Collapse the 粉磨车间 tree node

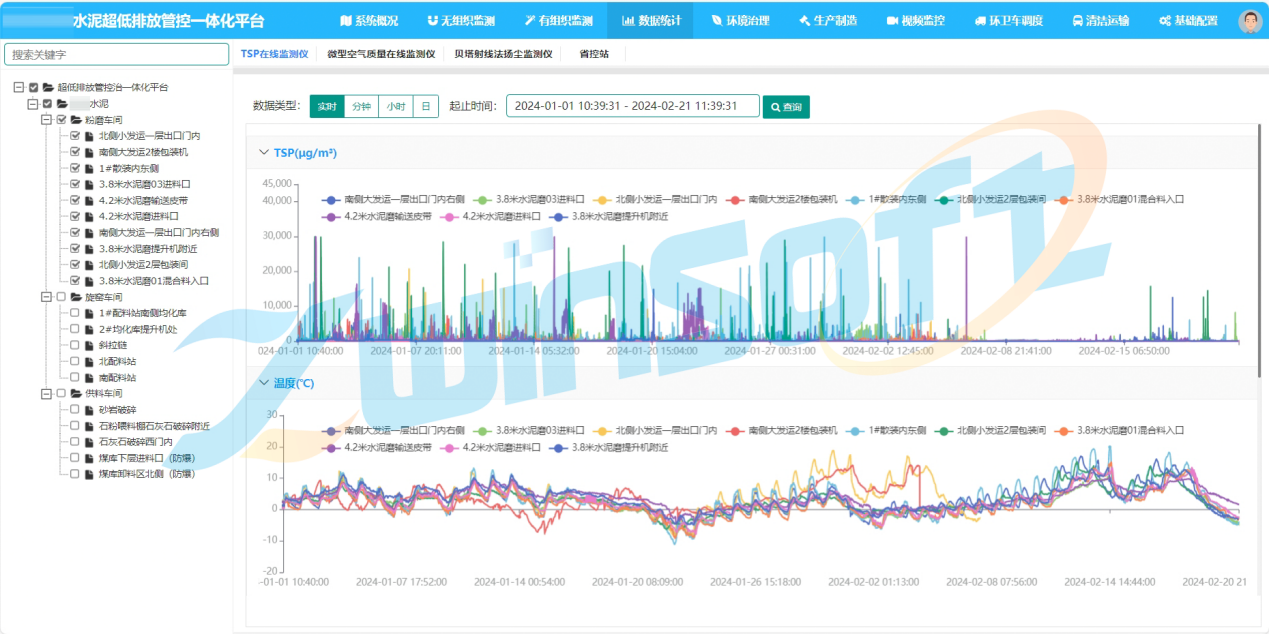coord(46,120)
